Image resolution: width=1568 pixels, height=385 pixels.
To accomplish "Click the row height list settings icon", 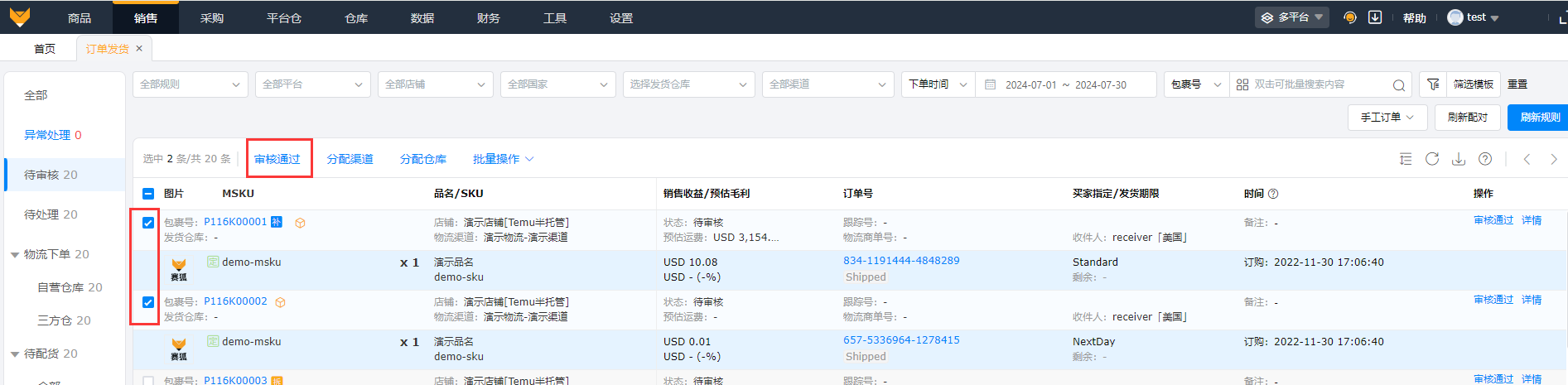I will point(1405,159).
